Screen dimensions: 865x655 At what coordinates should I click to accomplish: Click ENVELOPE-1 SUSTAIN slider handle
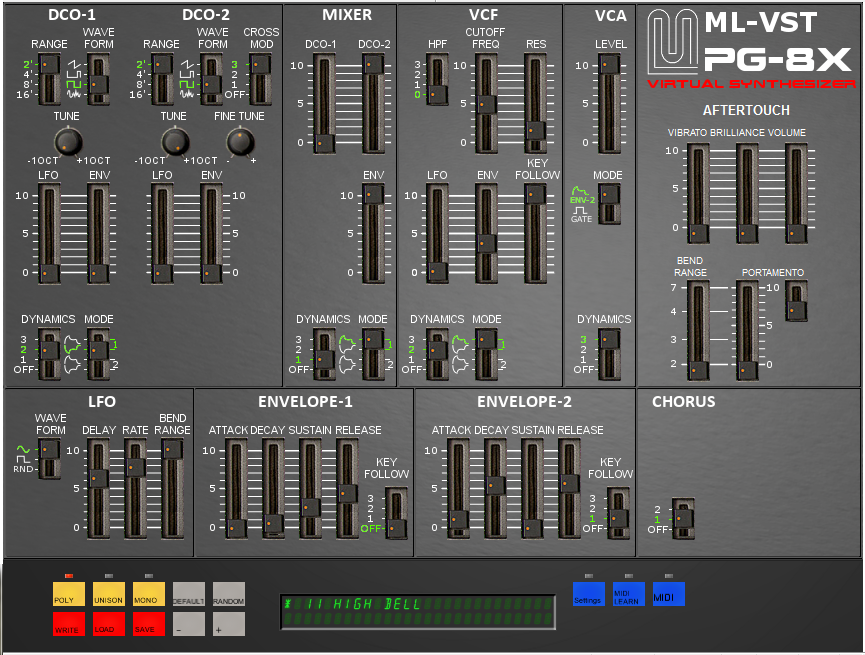coord(311,508)
